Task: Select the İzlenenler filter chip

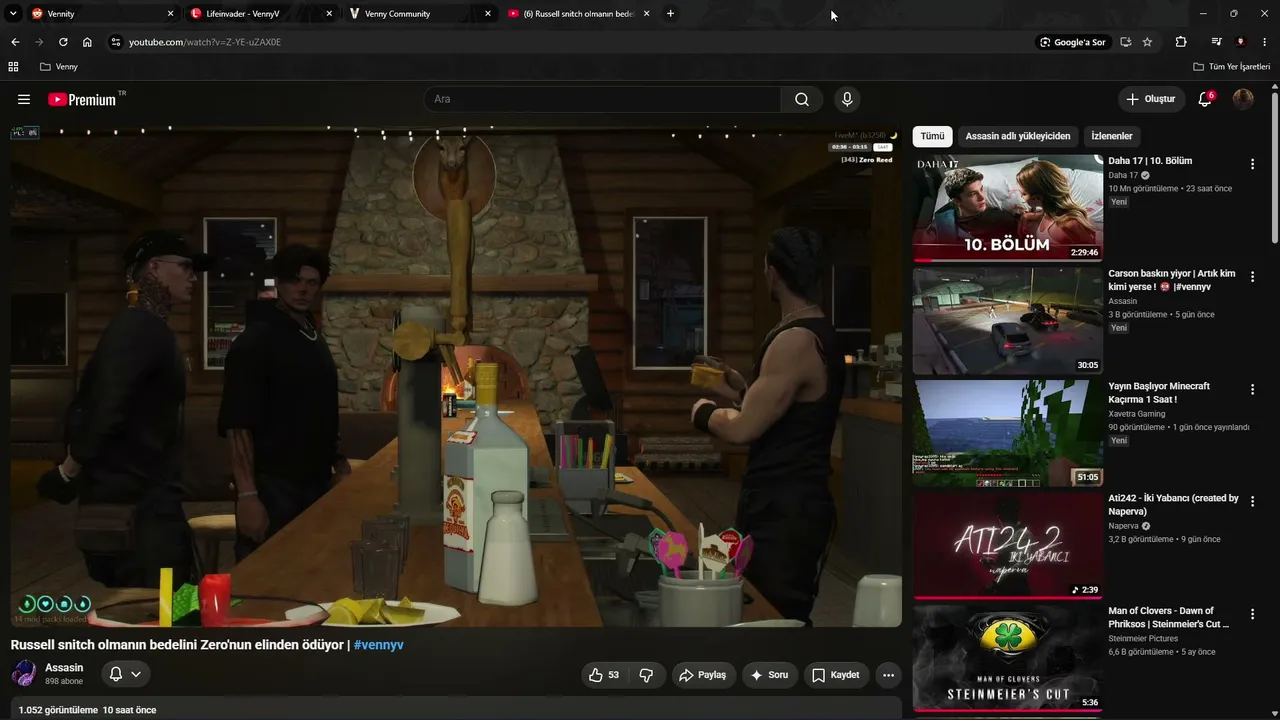Action: click(1112, 136)
